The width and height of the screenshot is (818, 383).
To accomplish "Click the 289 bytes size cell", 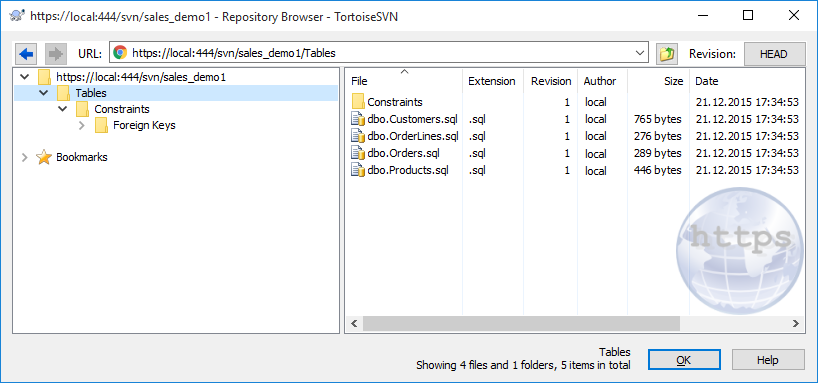I will pos(657,153).
